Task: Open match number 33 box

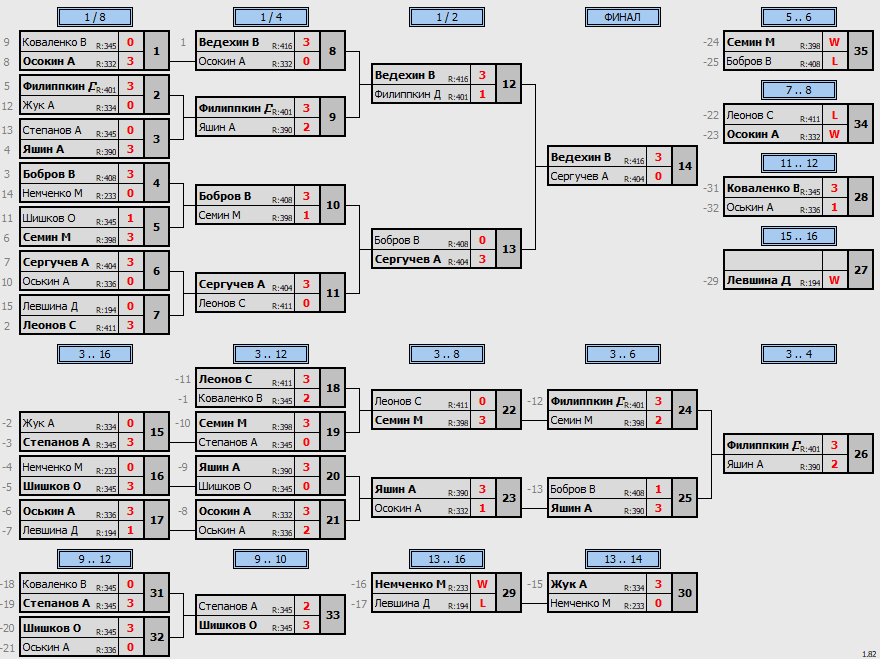Action: point(333,615)
